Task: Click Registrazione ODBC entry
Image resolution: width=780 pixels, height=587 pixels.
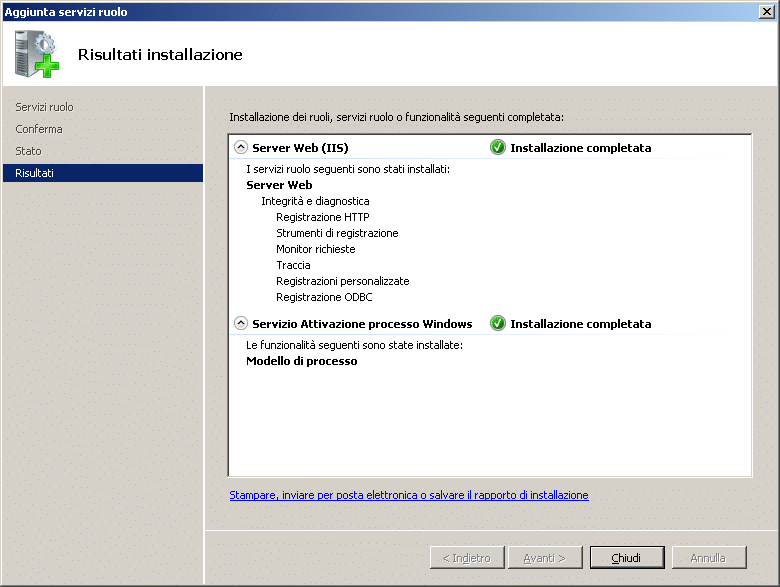Action: click(x=324, y=297)
